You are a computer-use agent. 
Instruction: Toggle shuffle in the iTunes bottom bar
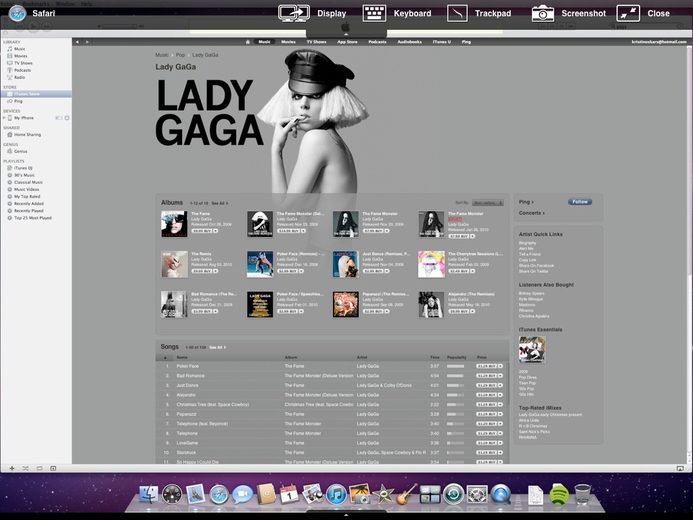[x=25, y=468]
